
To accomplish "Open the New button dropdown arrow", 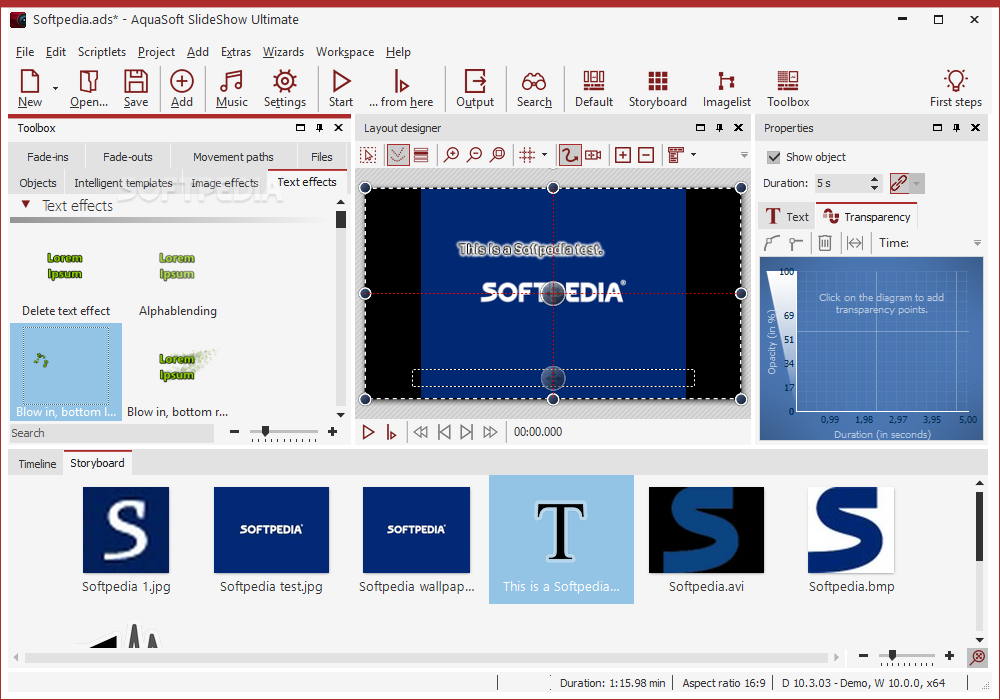I will tap(55, 89).
